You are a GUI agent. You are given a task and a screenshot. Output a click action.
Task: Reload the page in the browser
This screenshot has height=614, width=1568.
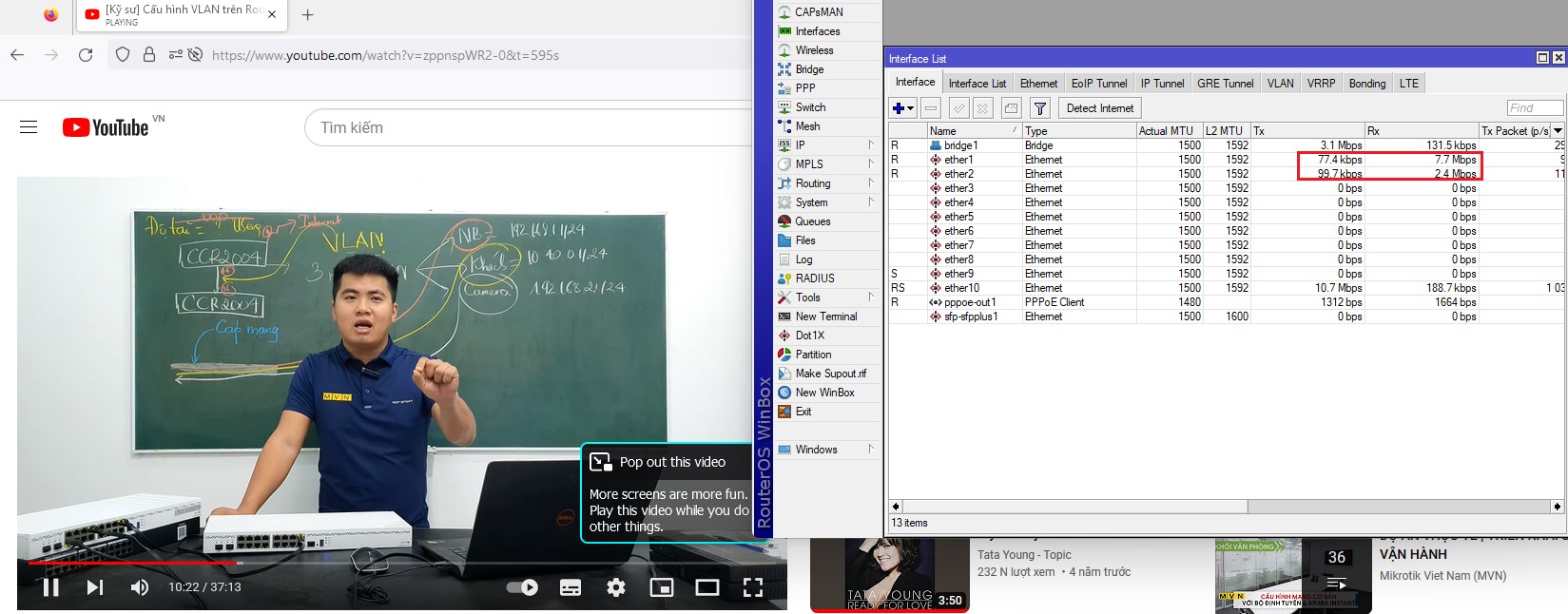86,55
